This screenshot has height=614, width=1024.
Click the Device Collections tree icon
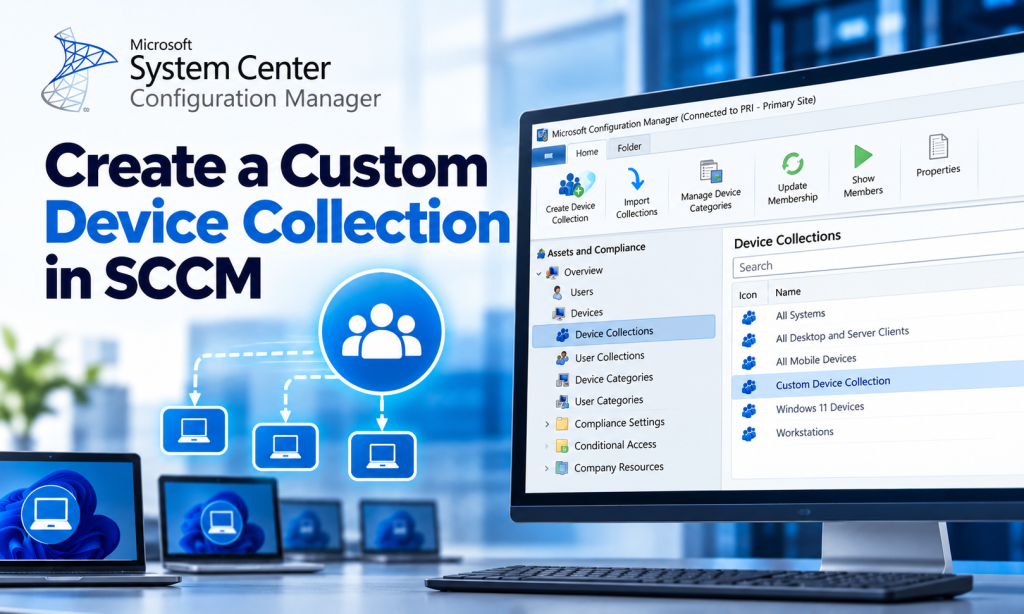[562, 335]
